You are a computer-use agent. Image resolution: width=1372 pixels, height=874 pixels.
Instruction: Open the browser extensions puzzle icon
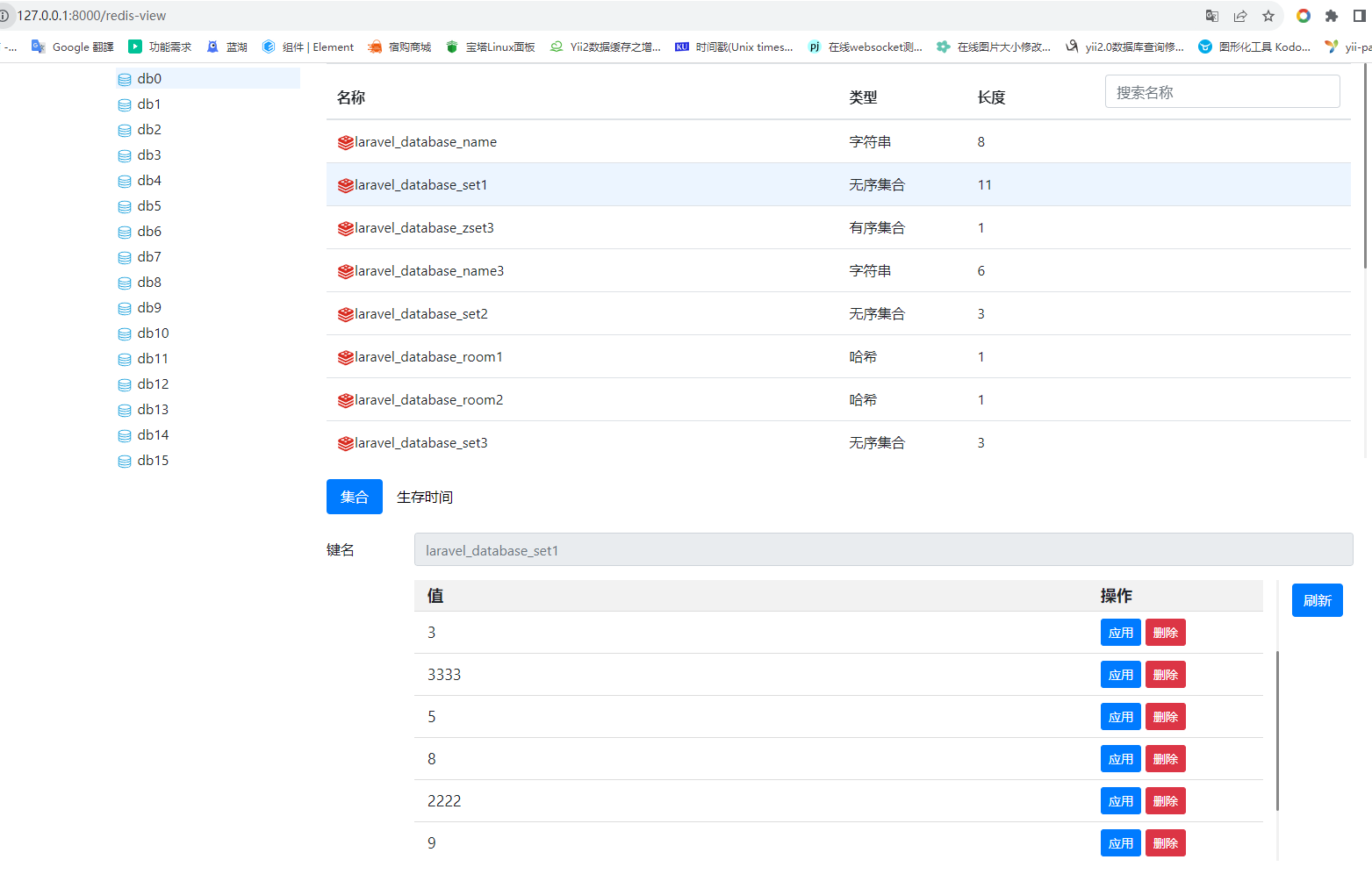(x=1332, y=16)
